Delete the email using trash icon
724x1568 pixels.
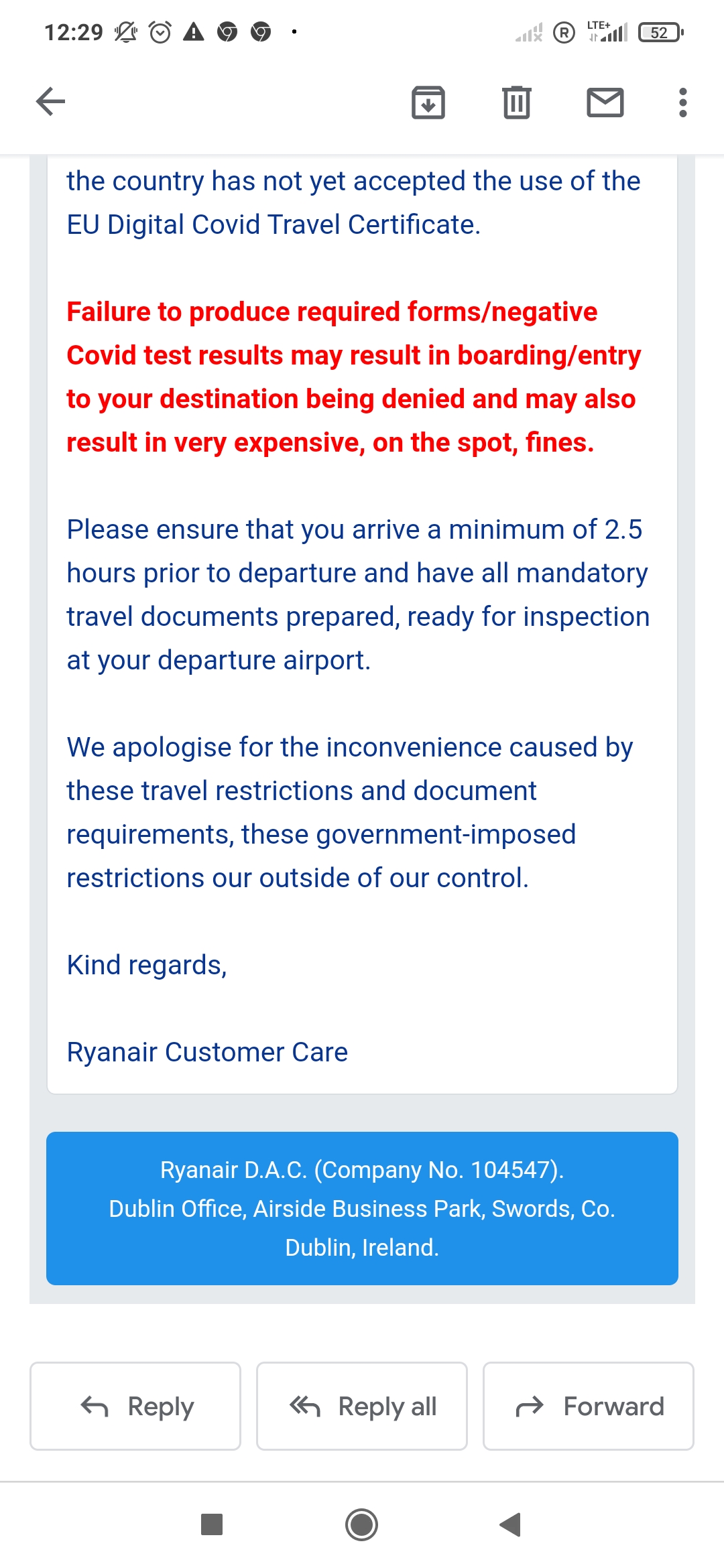(x=517, y=103)
